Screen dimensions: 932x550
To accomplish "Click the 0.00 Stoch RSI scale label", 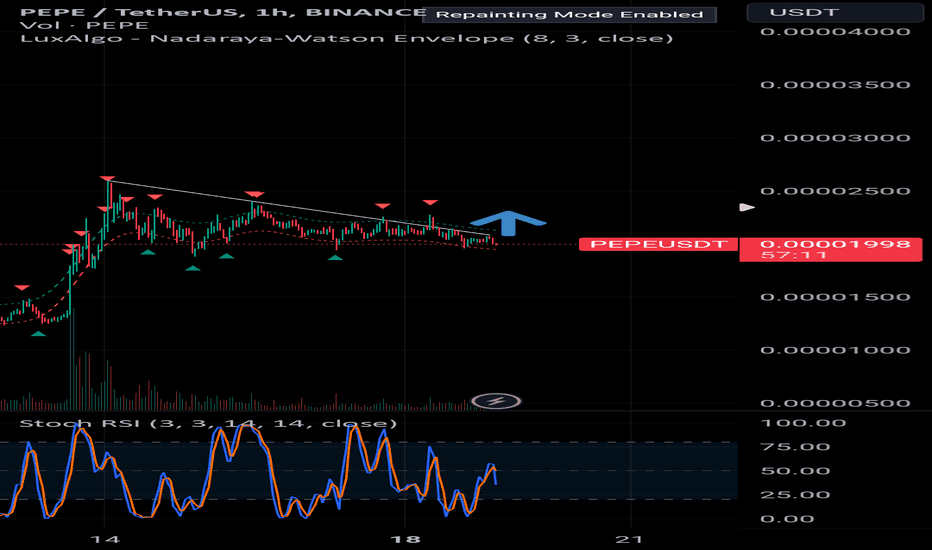I will tap(787, 518).
